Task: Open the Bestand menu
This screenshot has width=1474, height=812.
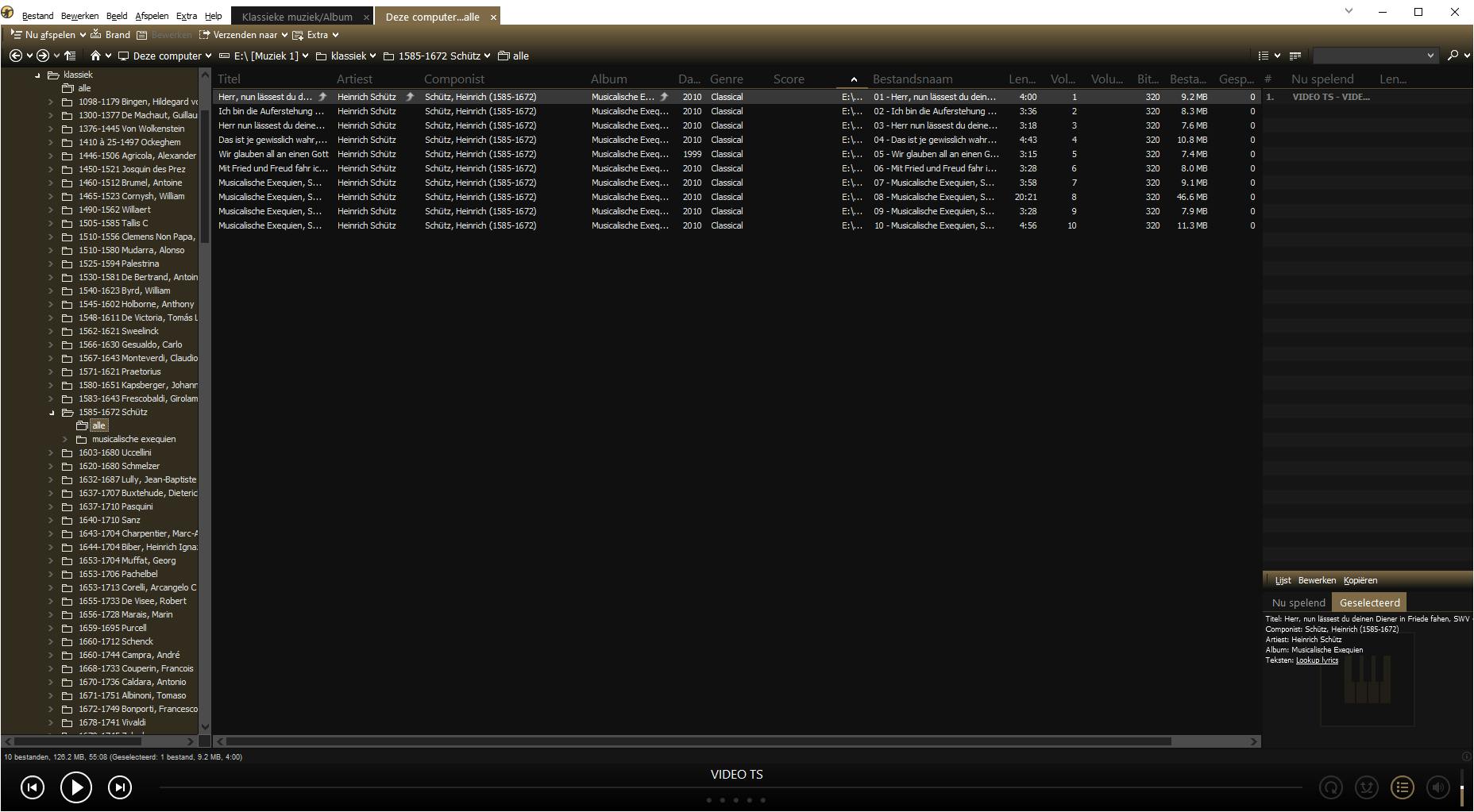Action: (38, 16)
